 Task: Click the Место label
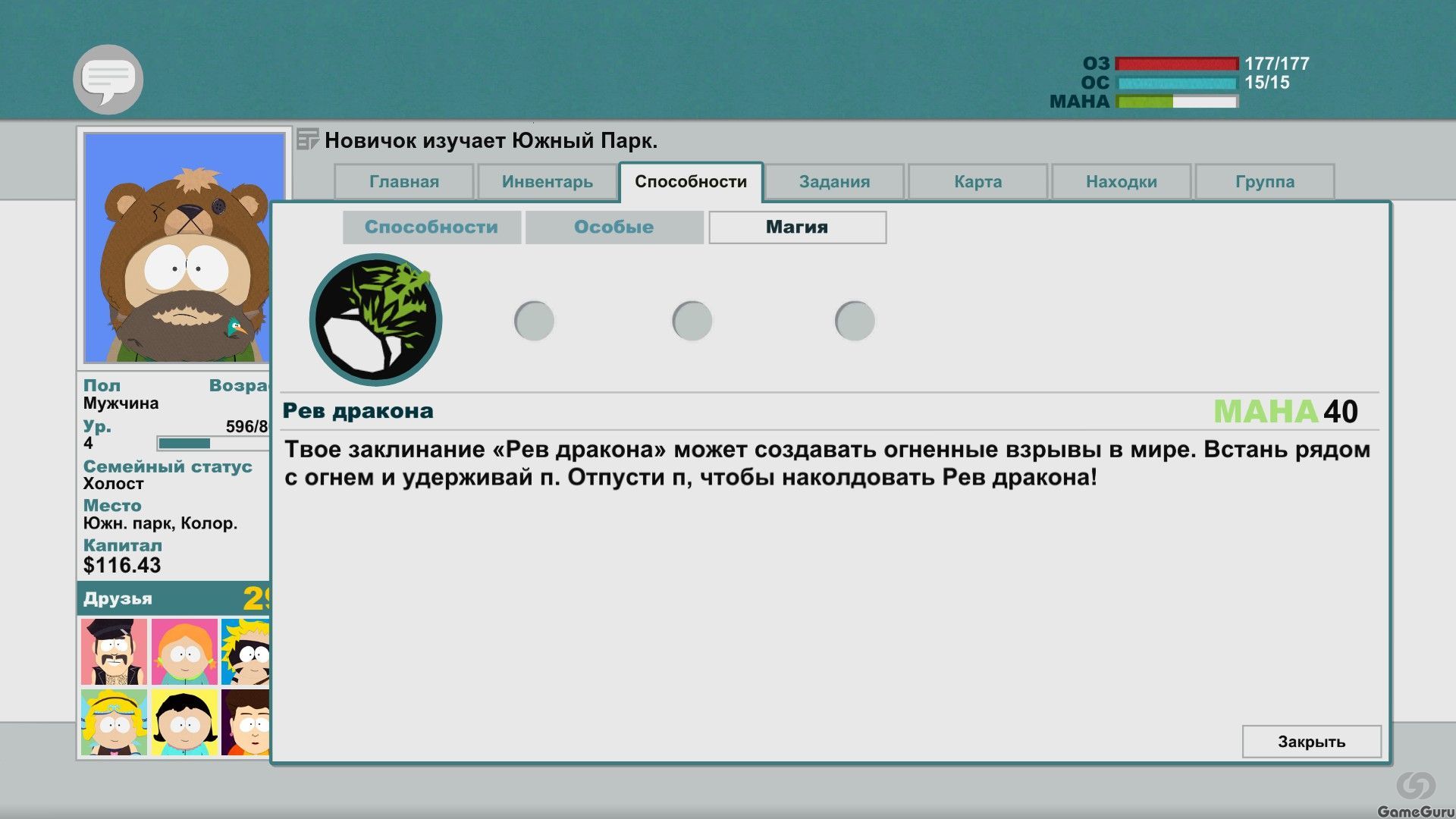[x=112, y=506]
